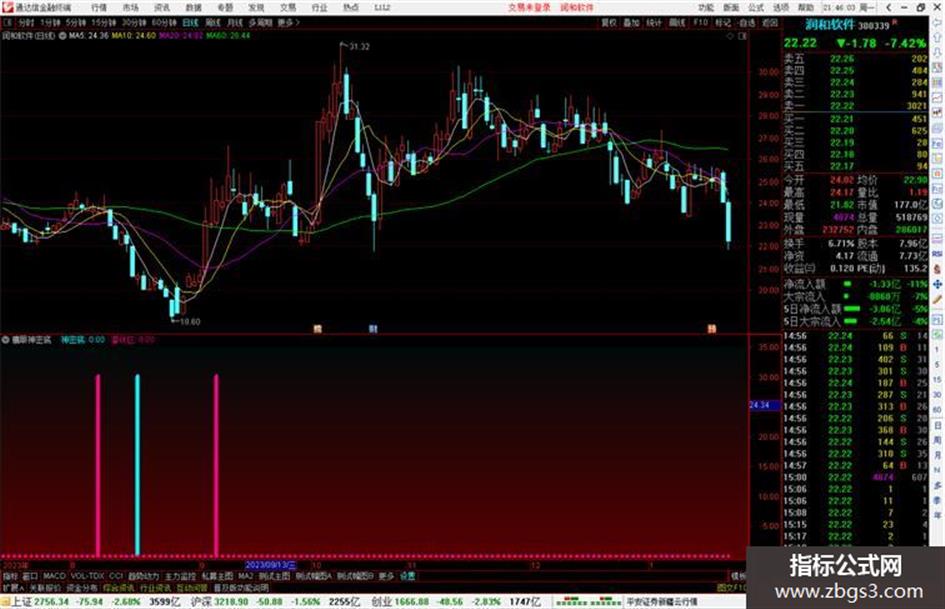Click the 统计 toolbar button
This screenshot has height=609, width=945.
coord(654,22)
